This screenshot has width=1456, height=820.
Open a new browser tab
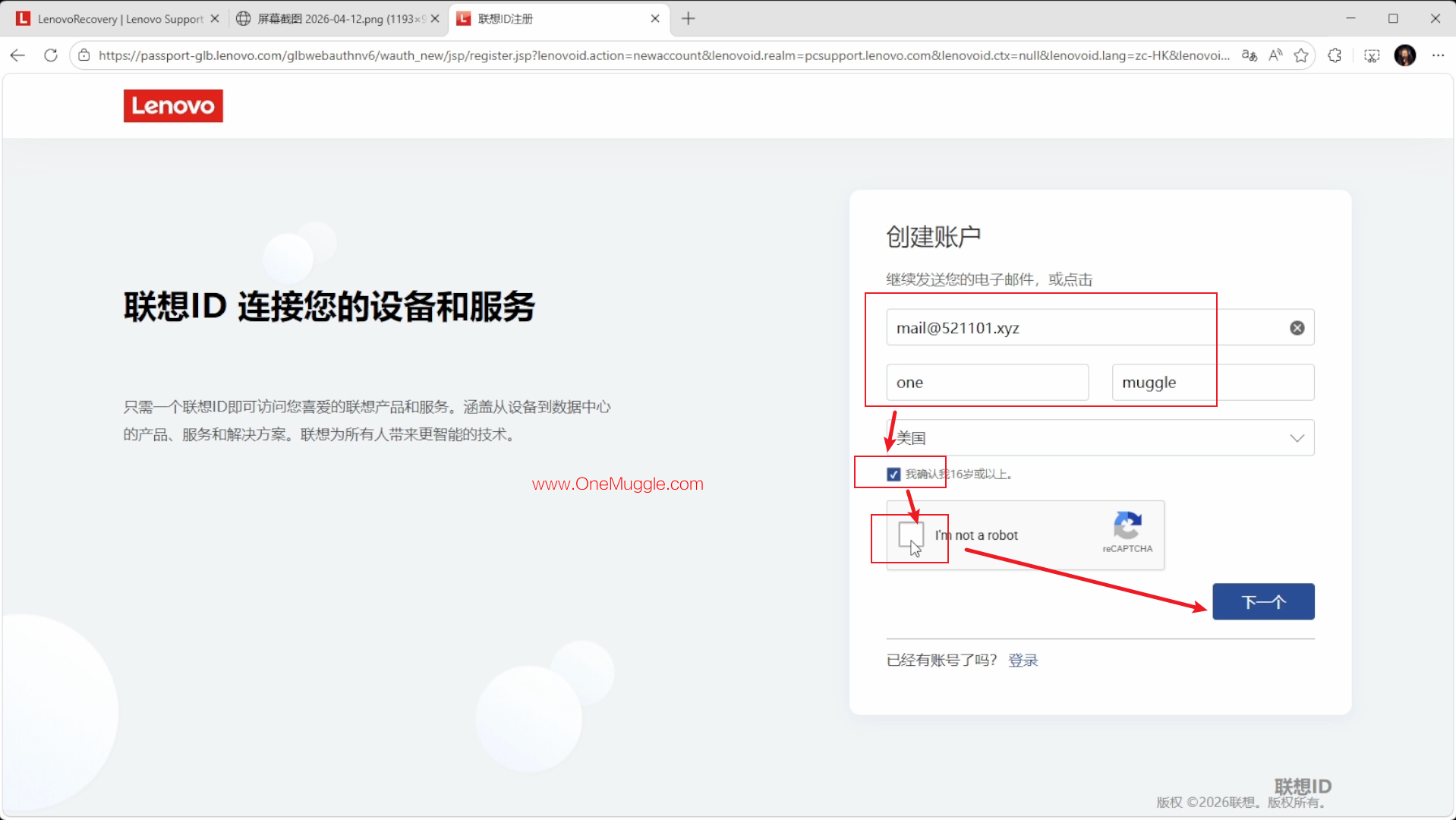689,19
